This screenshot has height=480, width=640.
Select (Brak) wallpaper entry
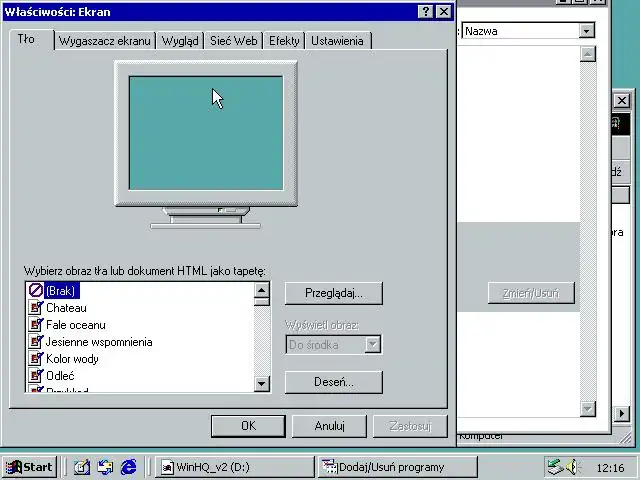(x=61, y=291)
